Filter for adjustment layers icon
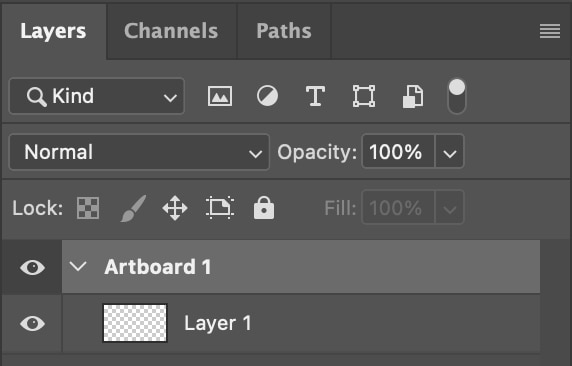The image size is (572, 366). tap(267, 96)
